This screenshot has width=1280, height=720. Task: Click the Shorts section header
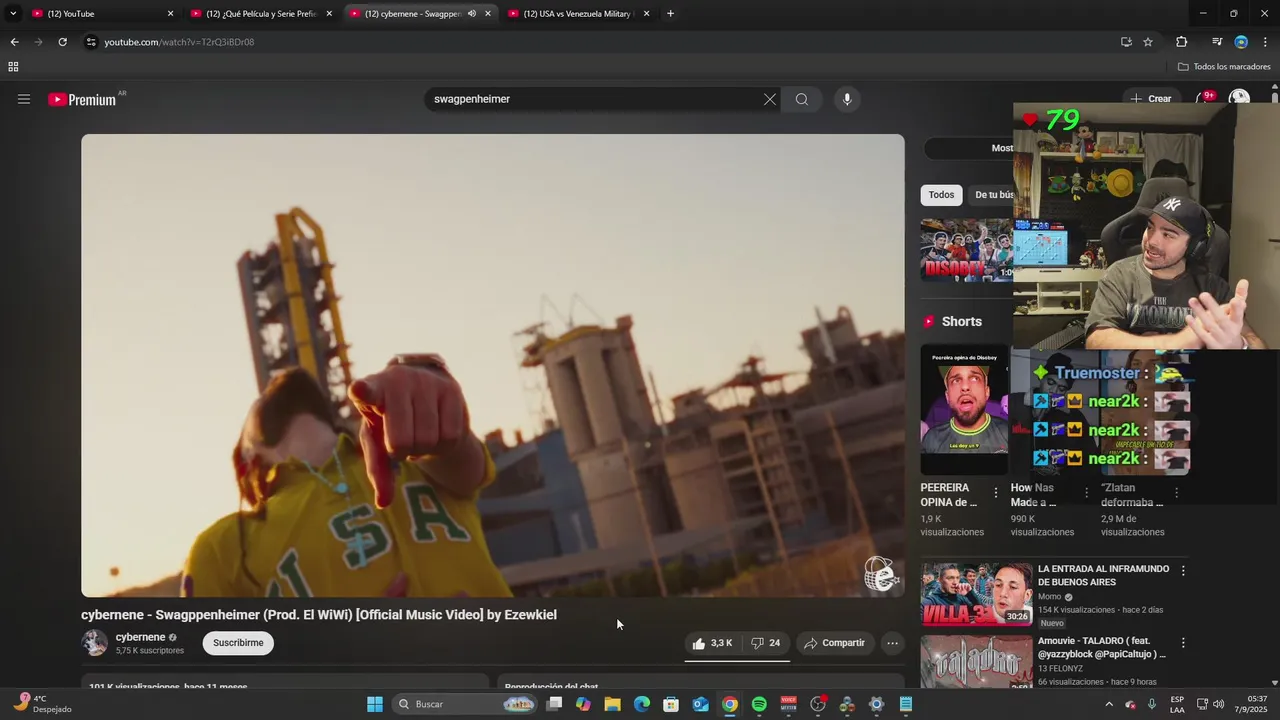962,321
